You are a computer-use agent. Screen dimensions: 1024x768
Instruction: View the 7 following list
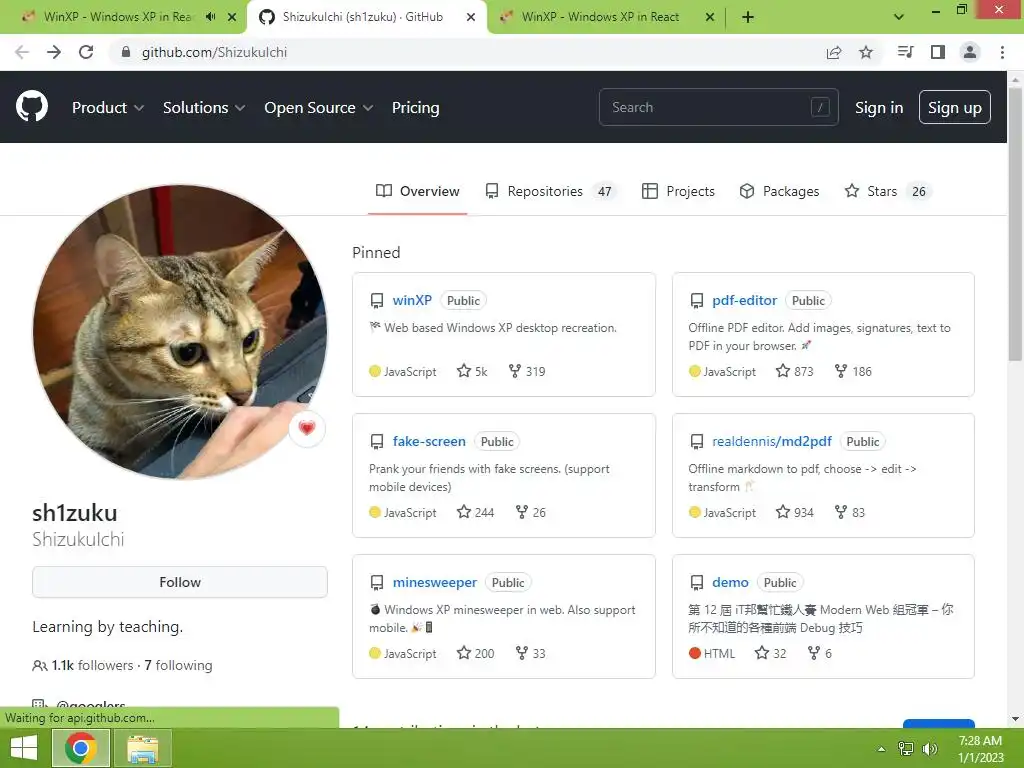pos(178,665)
